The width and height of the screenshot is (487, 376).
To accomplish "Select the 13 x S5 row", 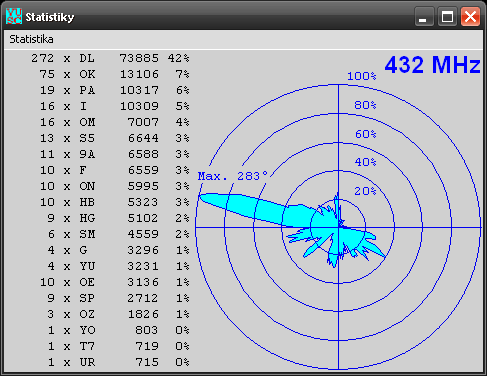I will (114, 138).
